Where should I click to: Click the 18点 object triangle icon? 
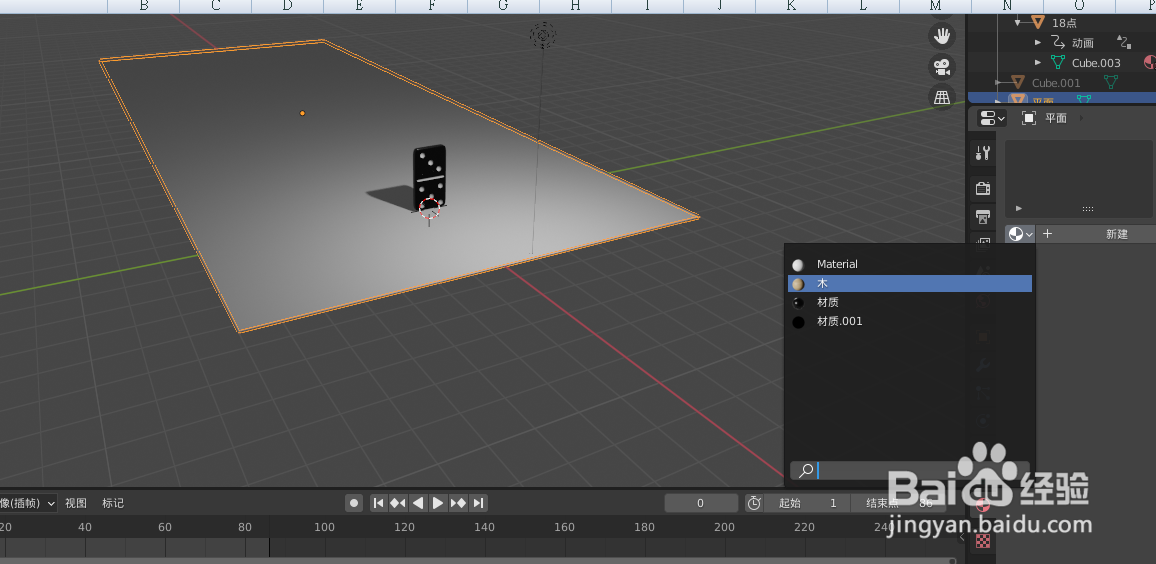1038,23
